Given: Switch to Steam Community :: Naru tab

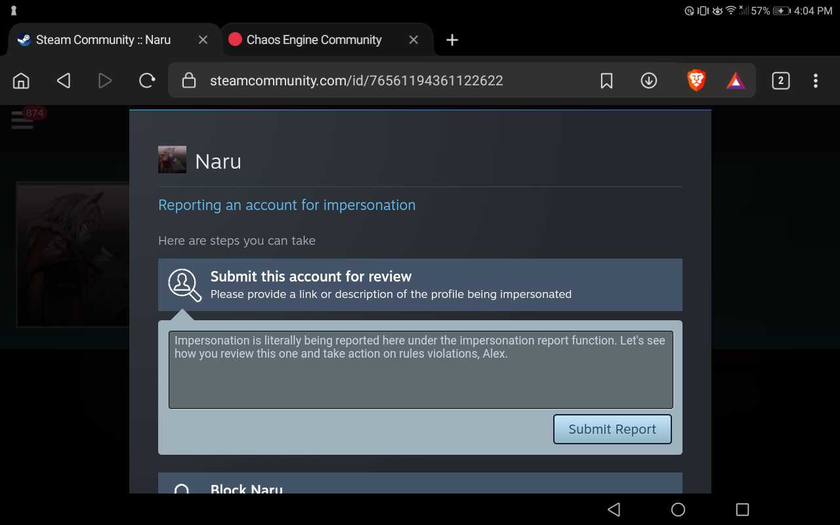Looking at the screenshot, I should [103, 40].
